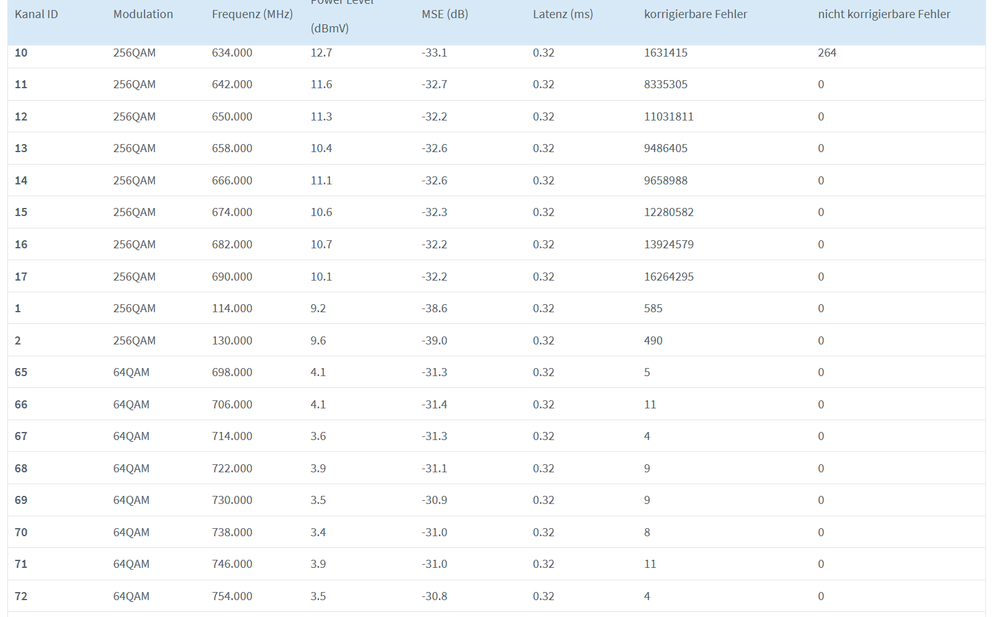The width and height of the screenshot is (999, 617).
Task: Select correctable errors value 16264295
Action: 669,277
